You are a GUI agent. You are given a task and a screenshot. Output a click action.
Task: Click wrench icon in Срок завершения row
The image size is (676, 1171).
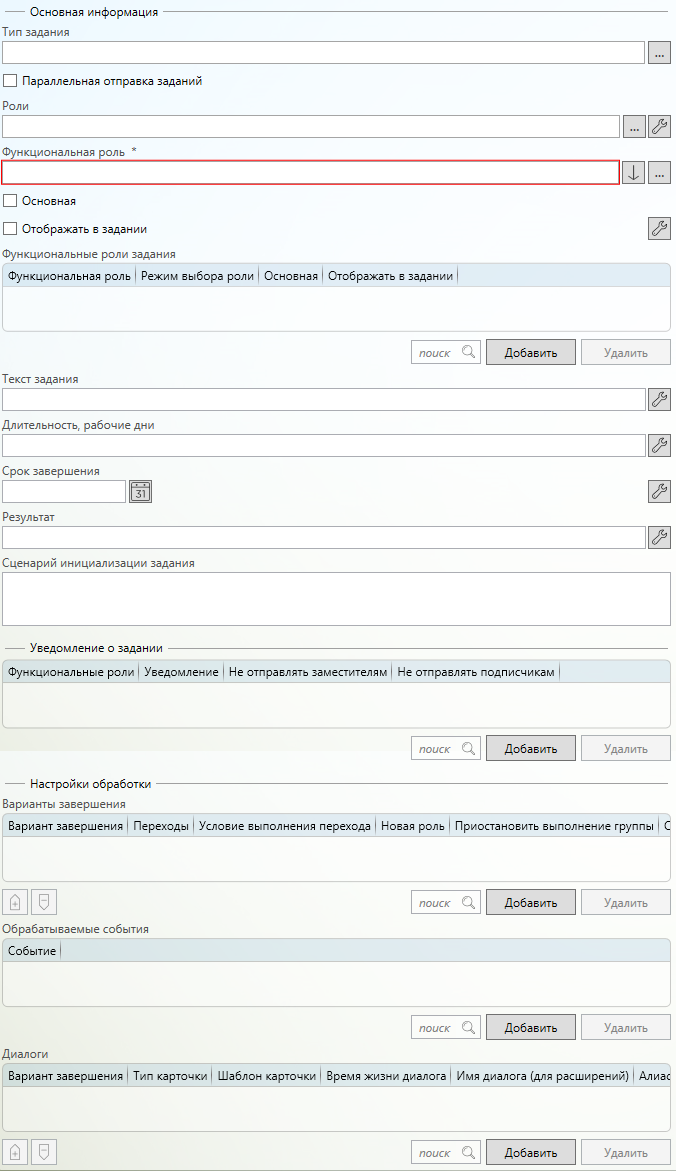pos(660,491)
